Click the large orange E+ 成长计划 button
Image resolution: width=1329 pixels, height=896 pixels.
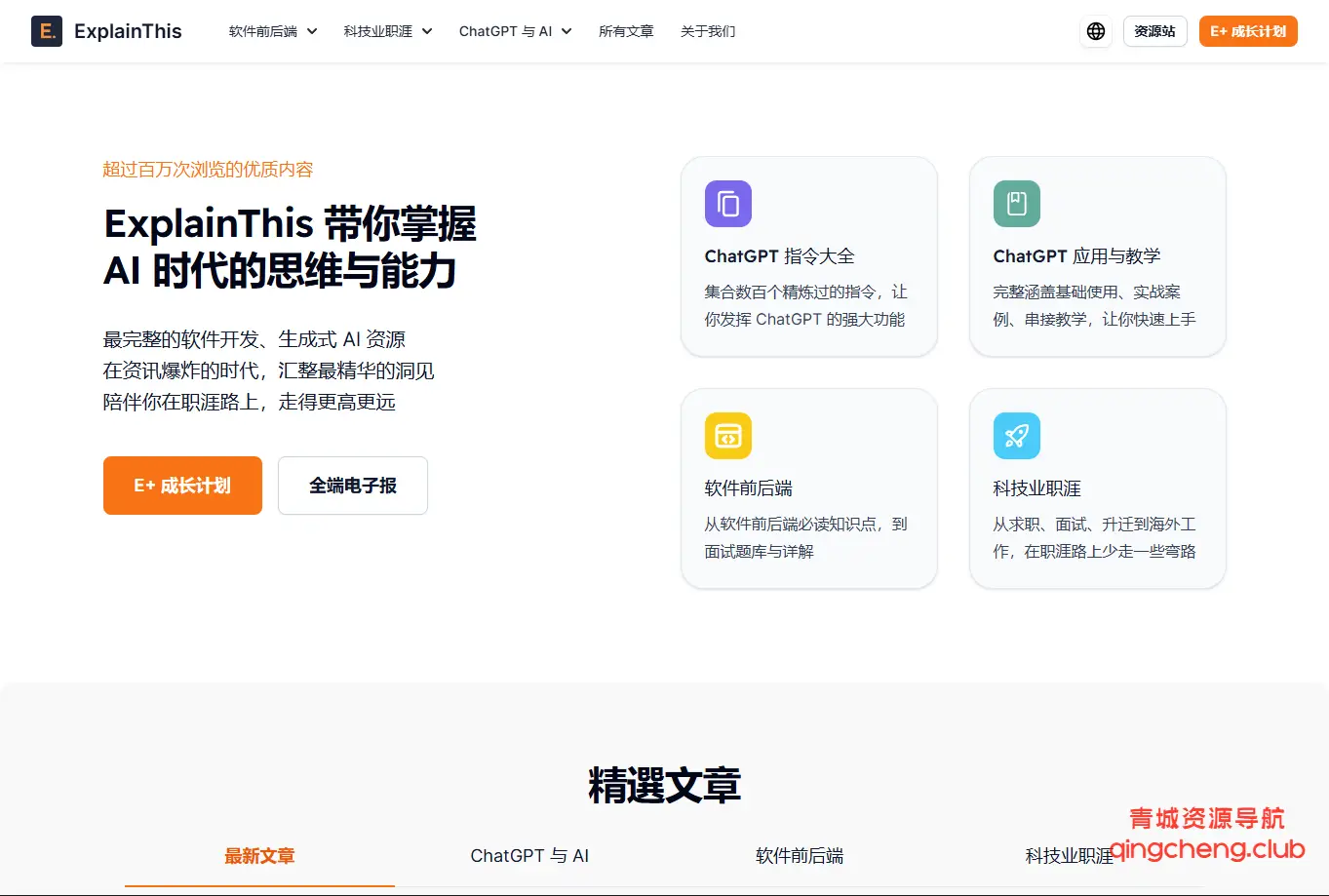[x=182, y=486]
